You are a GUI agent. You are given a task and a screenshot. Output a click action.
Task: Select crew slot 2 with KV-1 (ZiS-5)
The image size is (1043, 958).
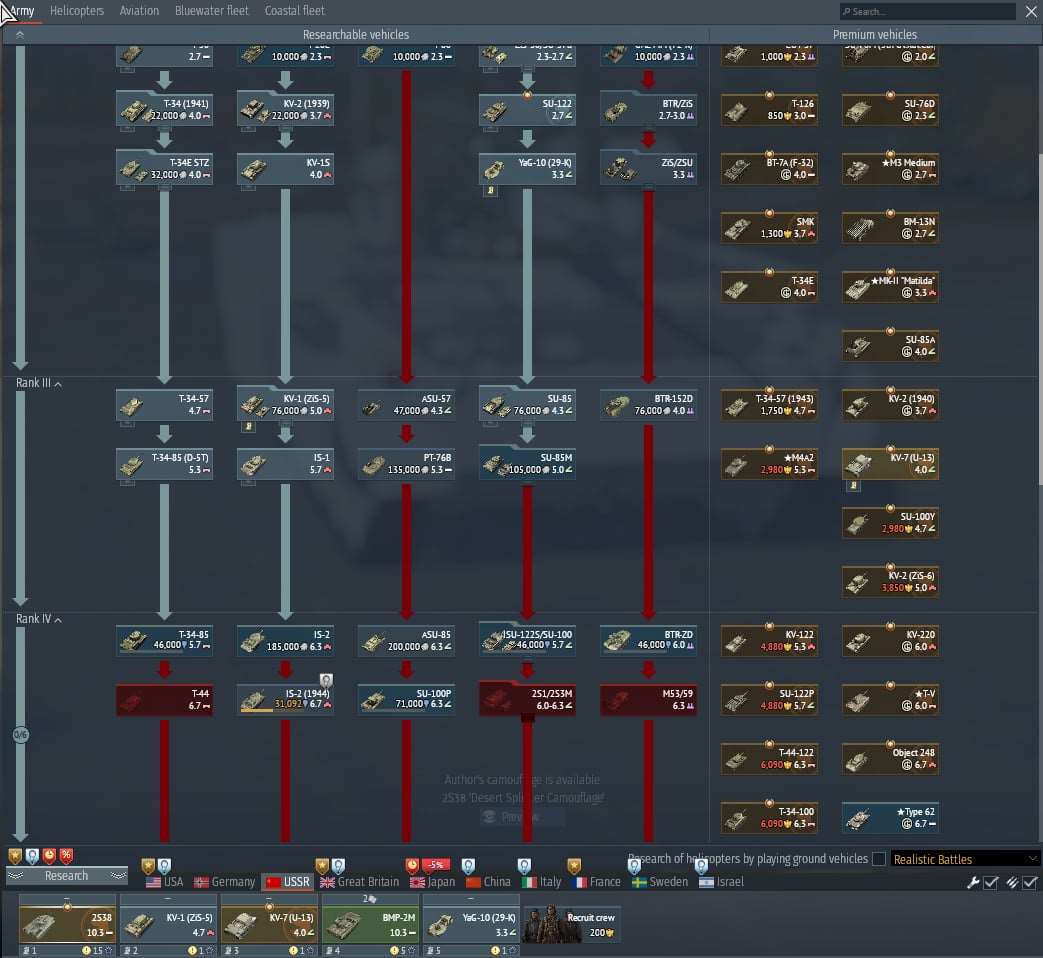[x=168, y=925]
